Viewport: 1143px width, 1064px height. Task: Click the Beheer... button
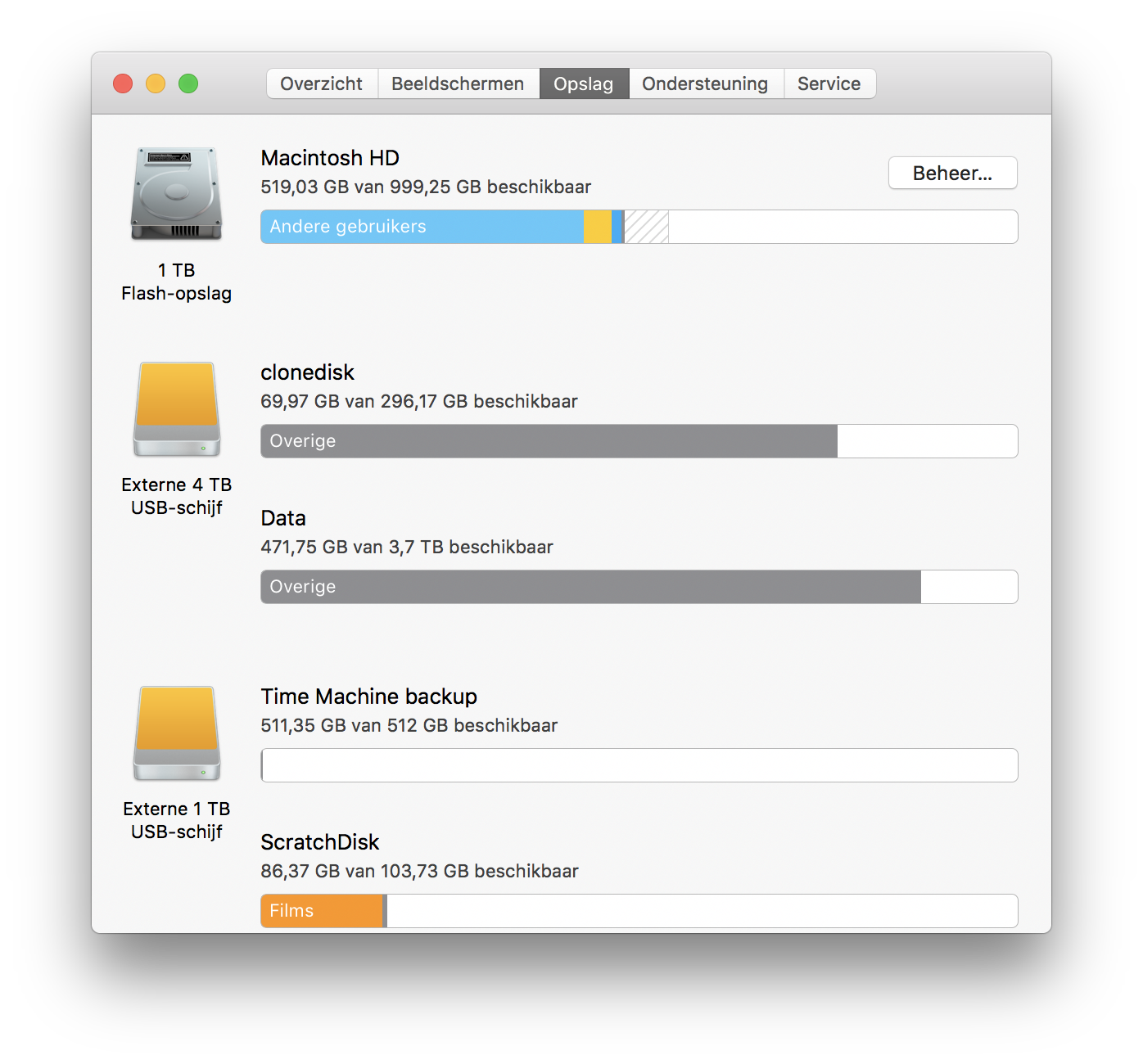pyautogui.click(x=953, y=173)
